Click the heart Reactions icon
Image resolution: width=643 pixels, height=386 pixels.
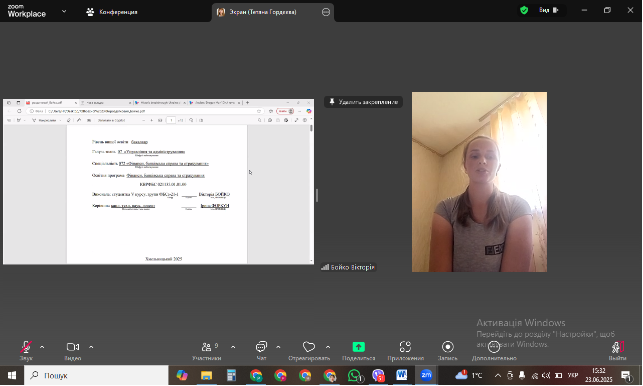point(309,347)
